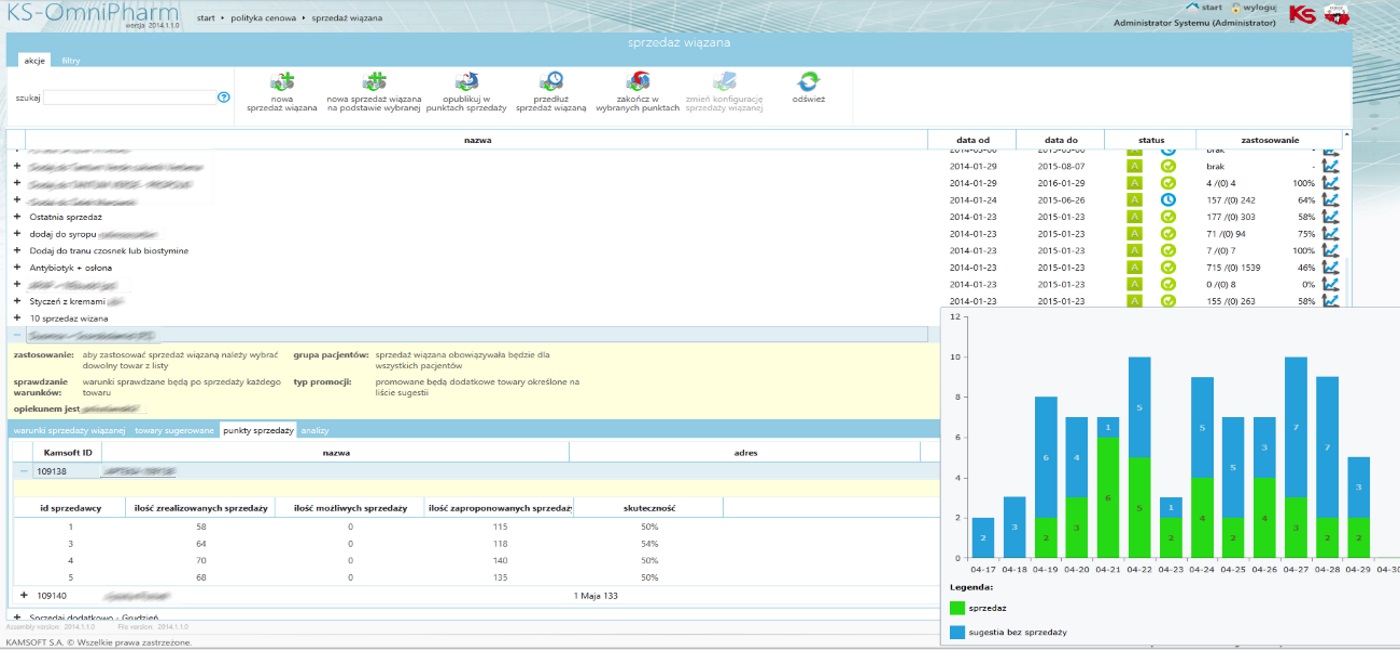
Task: Click the blue help icon beside search field
Action: (x=224, y=98)
